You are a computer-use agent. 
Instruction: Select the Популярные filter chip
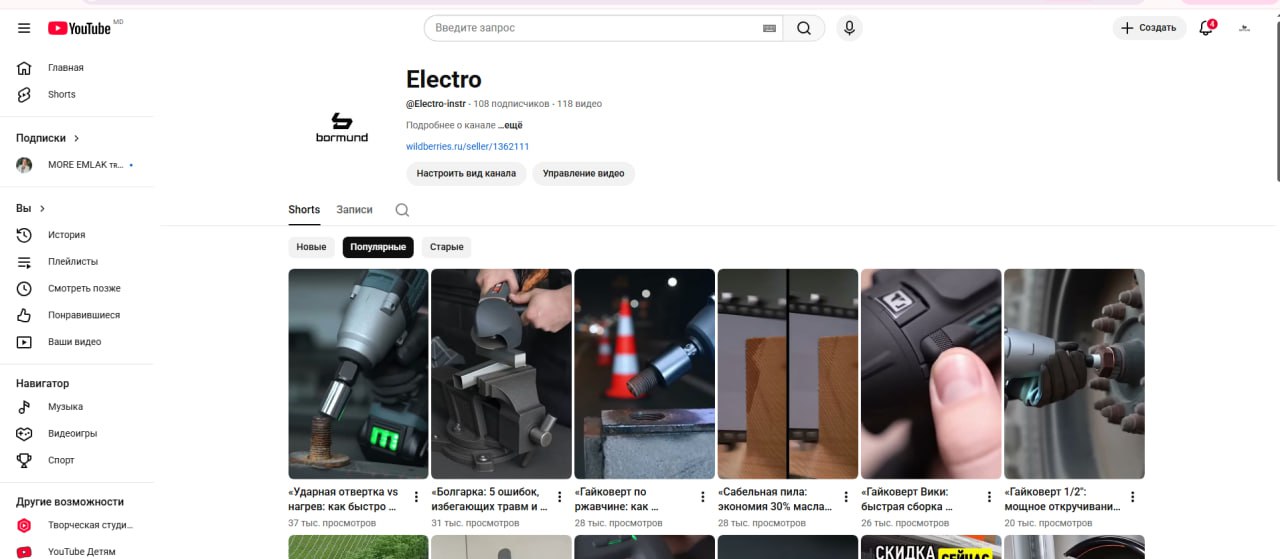(x=378, y=247)
